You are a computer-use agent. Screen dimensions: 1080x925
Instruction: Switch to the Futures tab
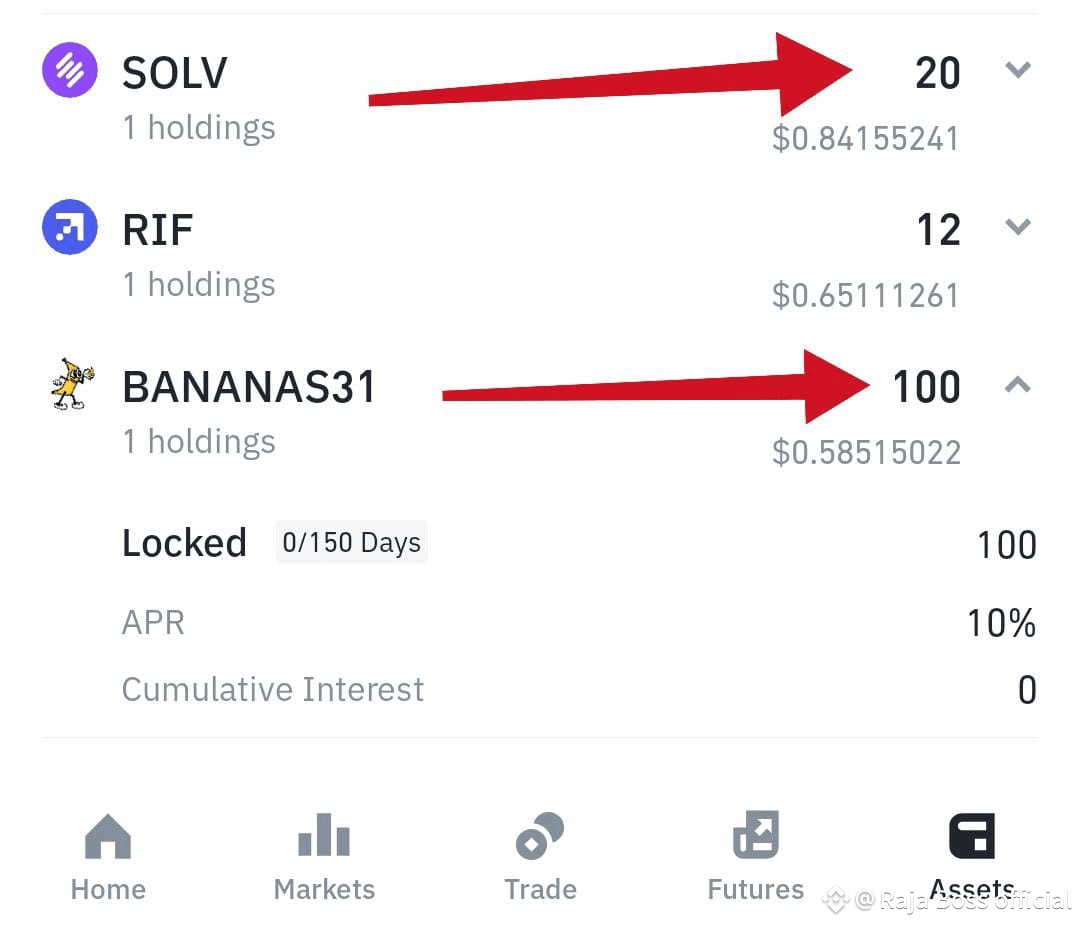756,860
